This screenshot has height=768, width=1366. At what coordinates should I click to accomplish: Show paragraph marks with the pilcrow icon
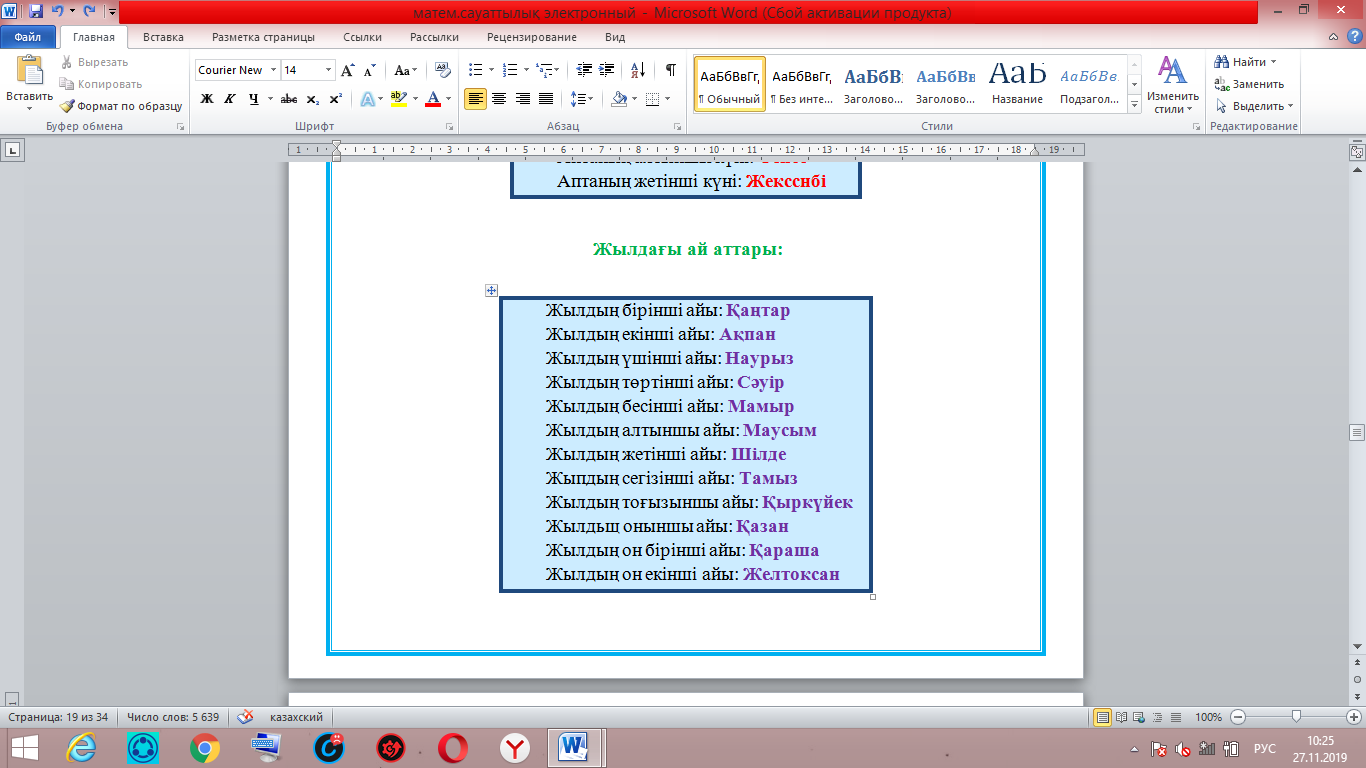670,70
